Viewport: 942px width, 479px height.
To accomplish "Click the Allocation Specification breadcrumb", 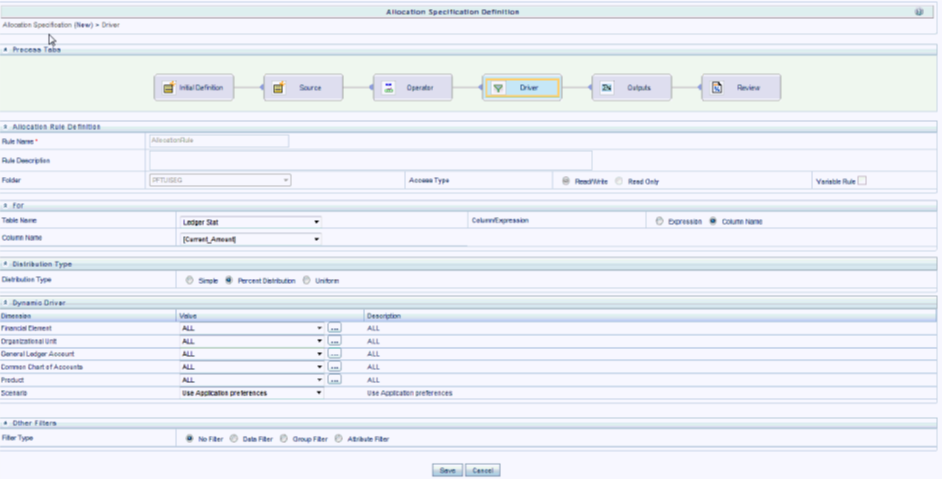I will tap(47, 25).
